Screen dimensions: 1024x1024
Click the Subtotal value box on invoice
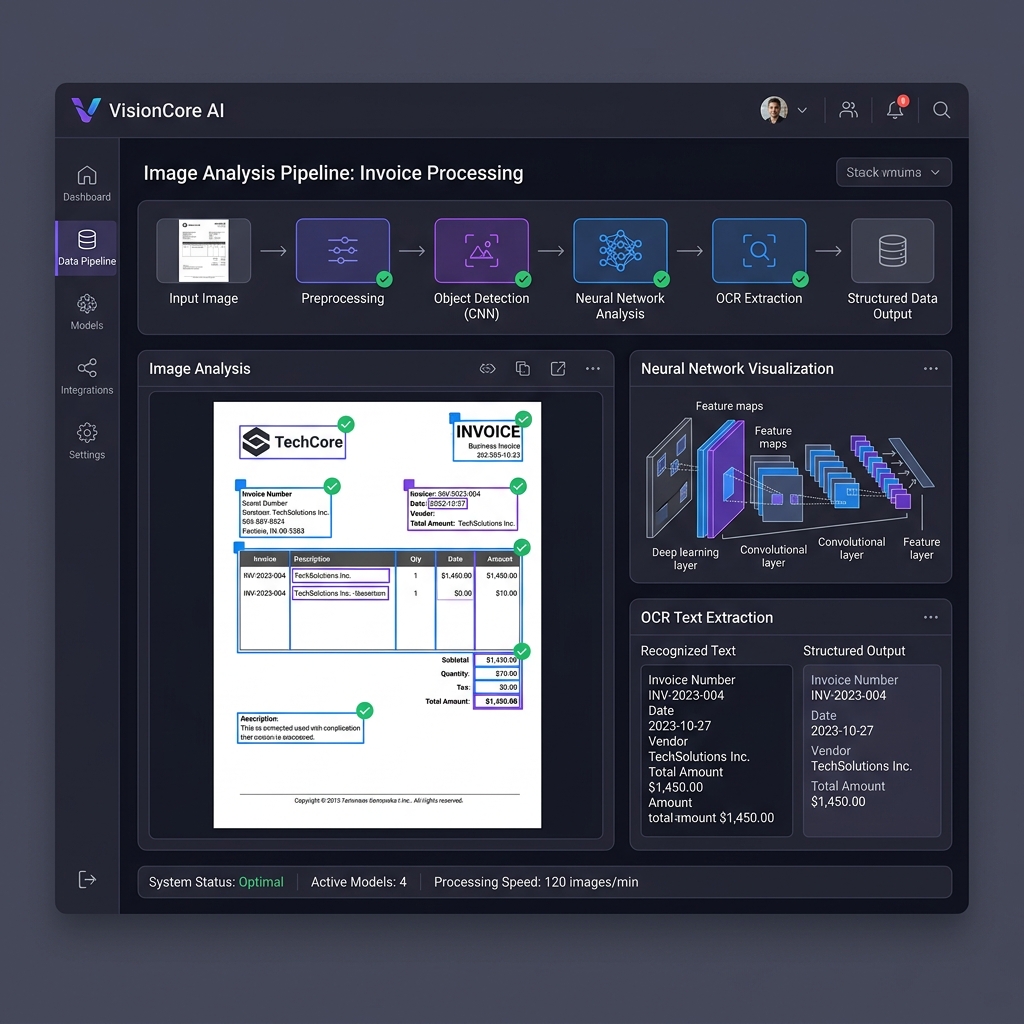coord(497,660)
